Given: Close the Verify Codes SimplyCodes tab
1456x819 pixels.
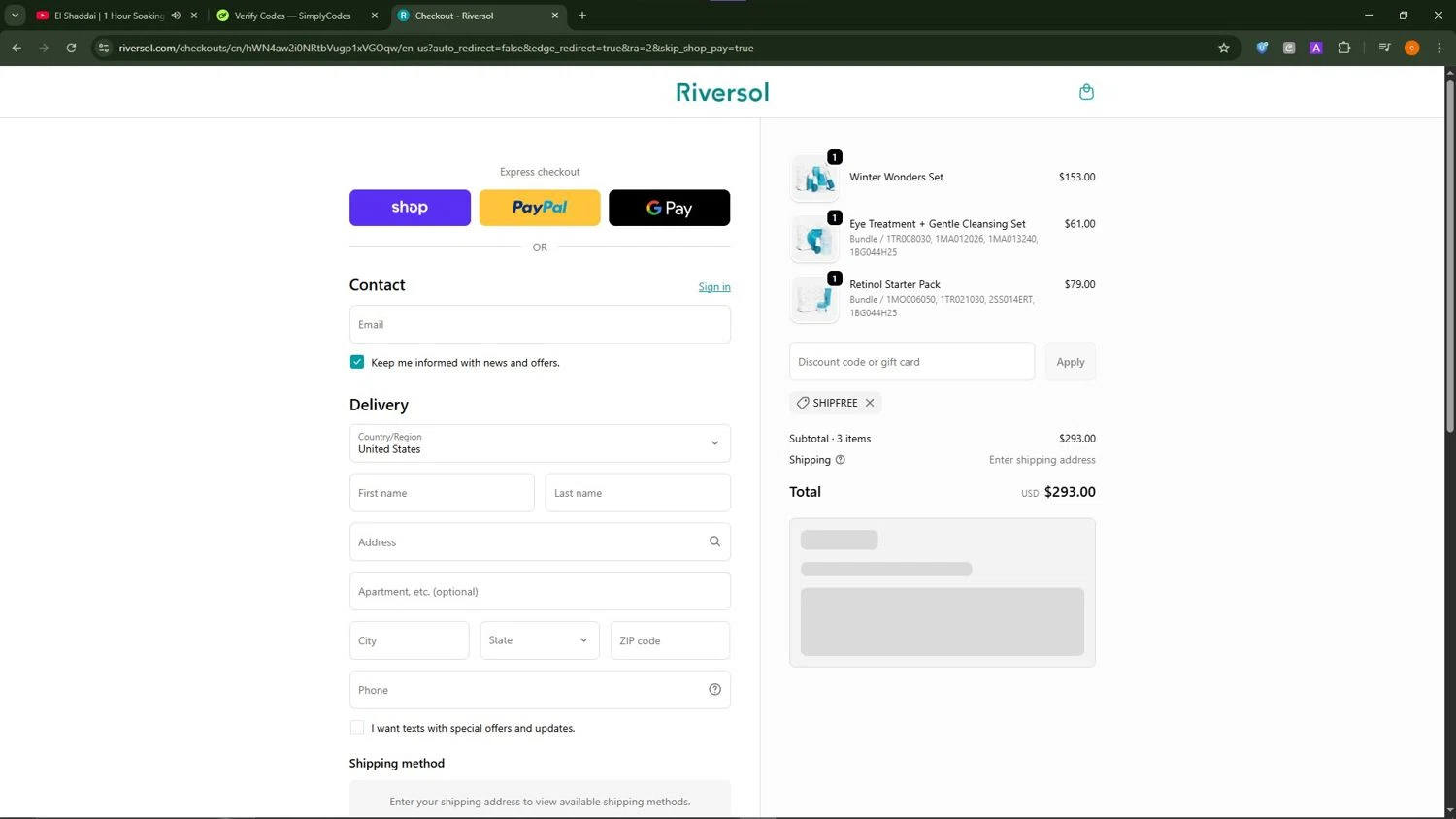Looking at the screenshot, I should click(375, 16).
